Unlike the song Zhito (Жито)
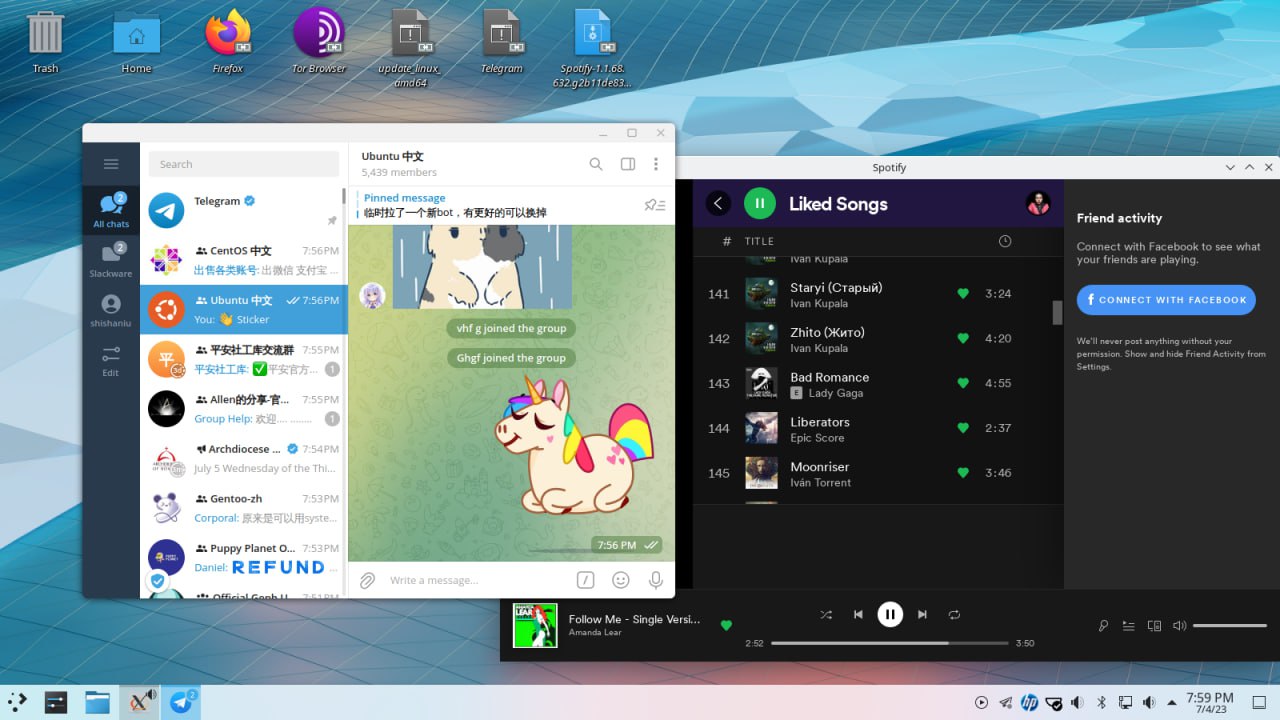Screen dimensions: 1280x720 (x=963, y=339)
